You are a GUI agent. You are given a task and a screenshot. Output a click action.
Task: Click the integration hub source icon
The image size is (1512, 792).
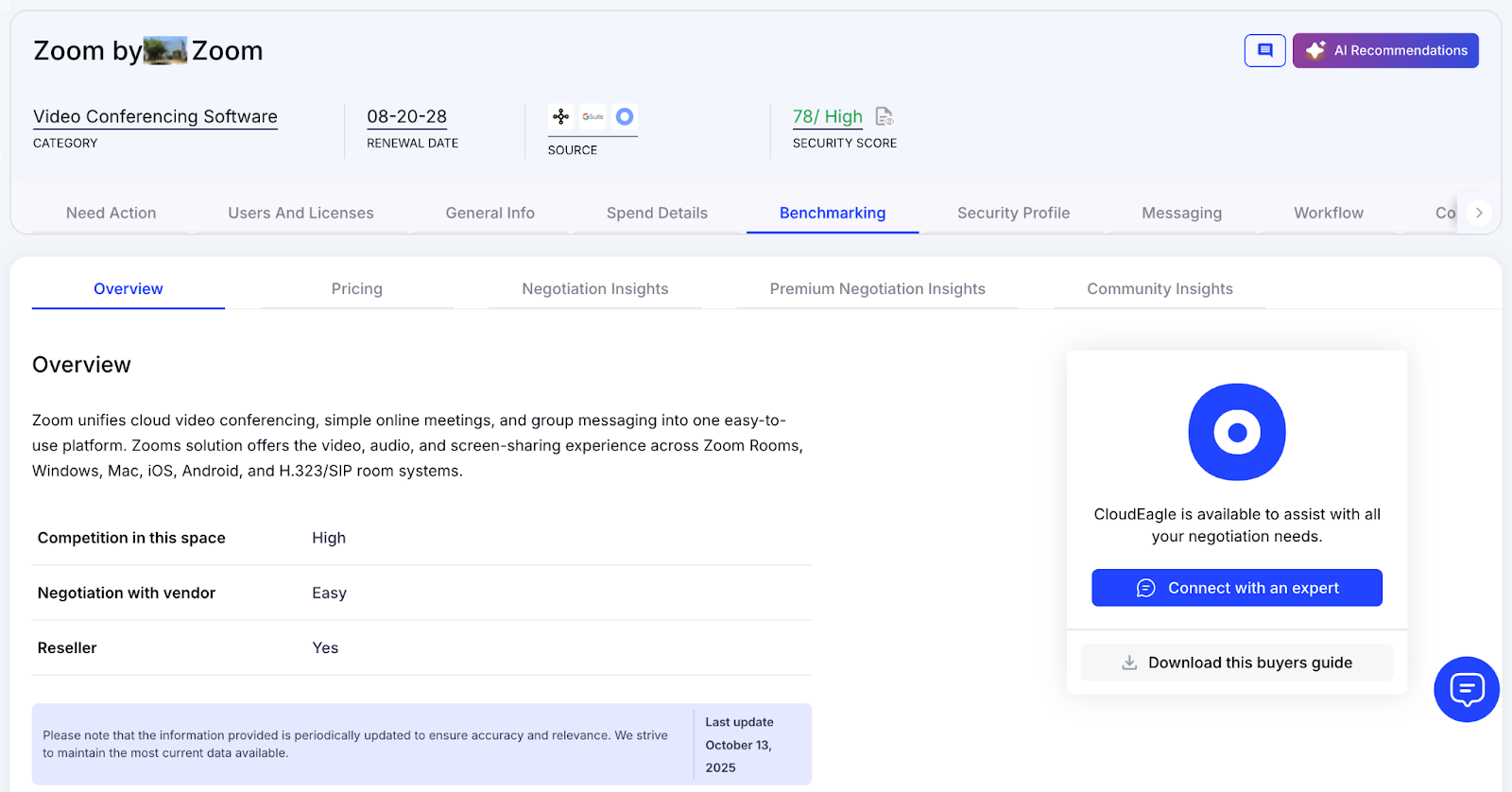point(561,116)
